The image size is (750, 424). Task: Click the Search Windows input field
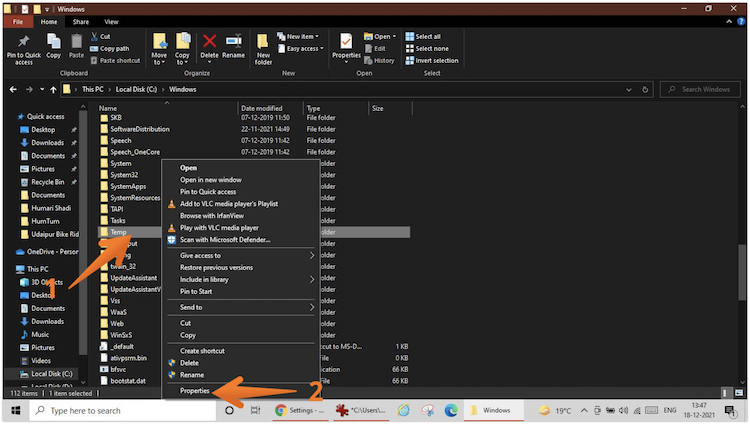704,89
